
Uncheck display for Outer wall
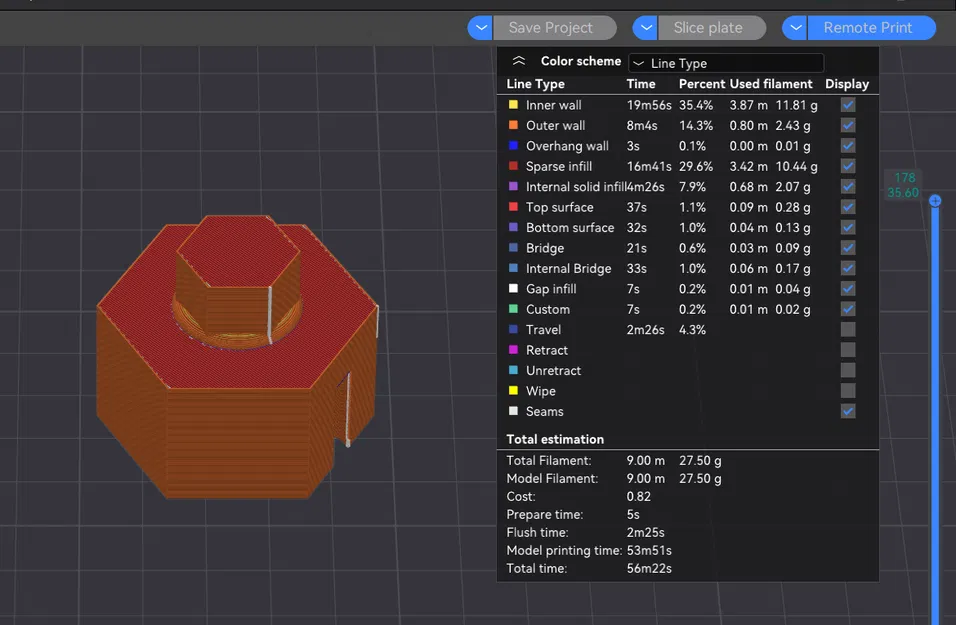848,125
